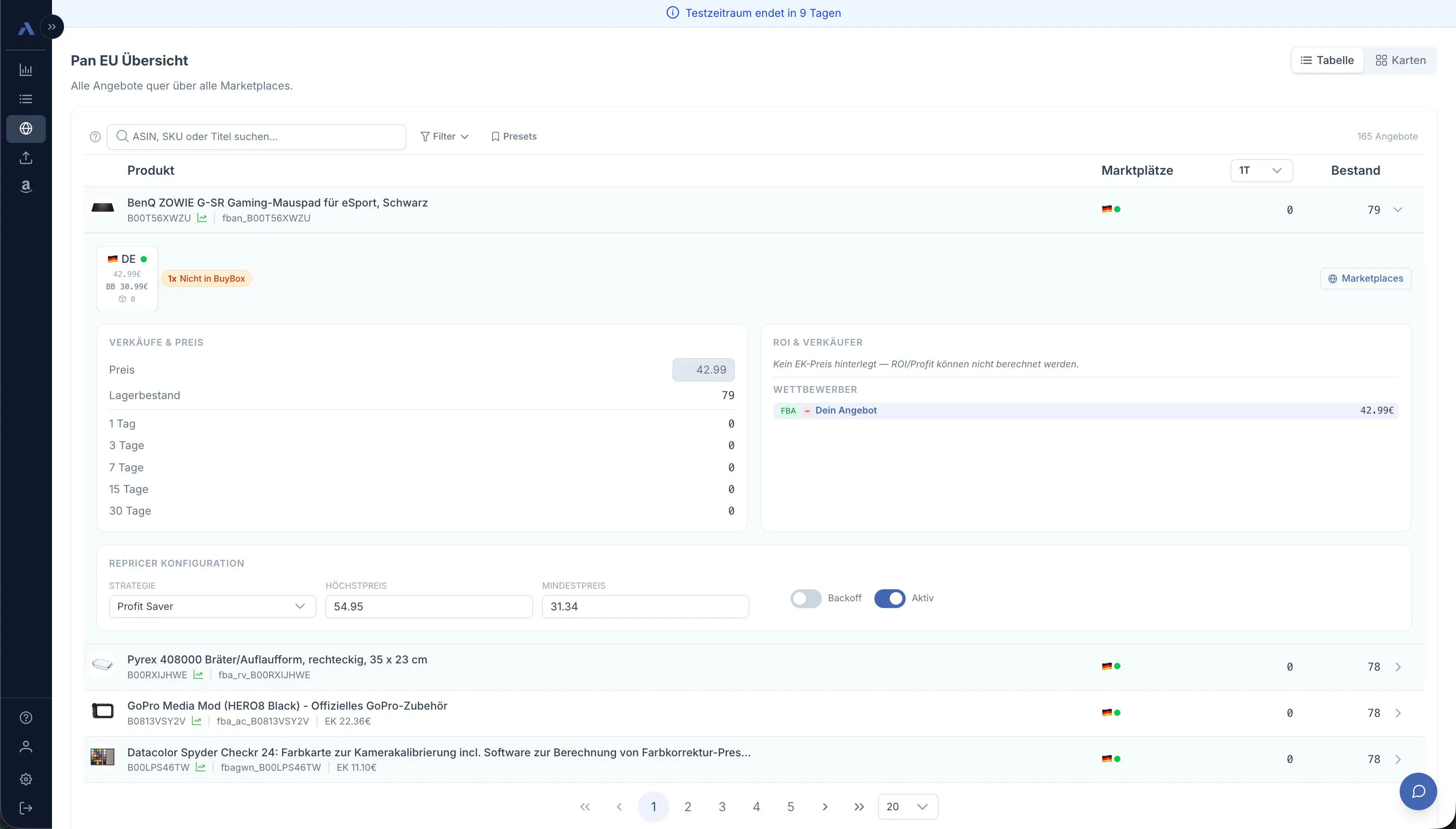Go to page 3
The image size is (1456, 829).
point(722,807)
